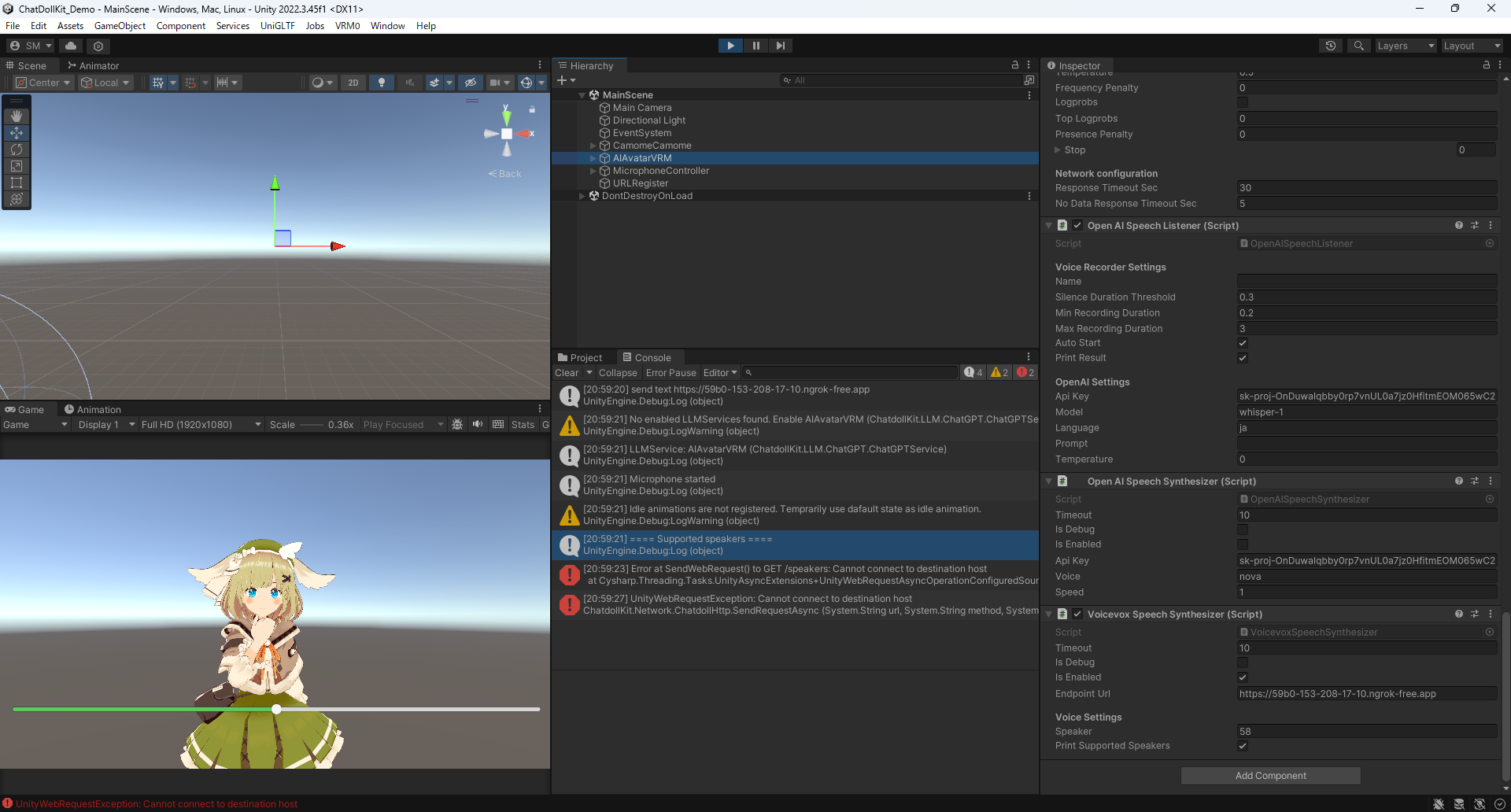This screenshot has width=1511, height=812.
Task: Expand the AIAvatarVRM hierarchy item
Action: (593, 158)
